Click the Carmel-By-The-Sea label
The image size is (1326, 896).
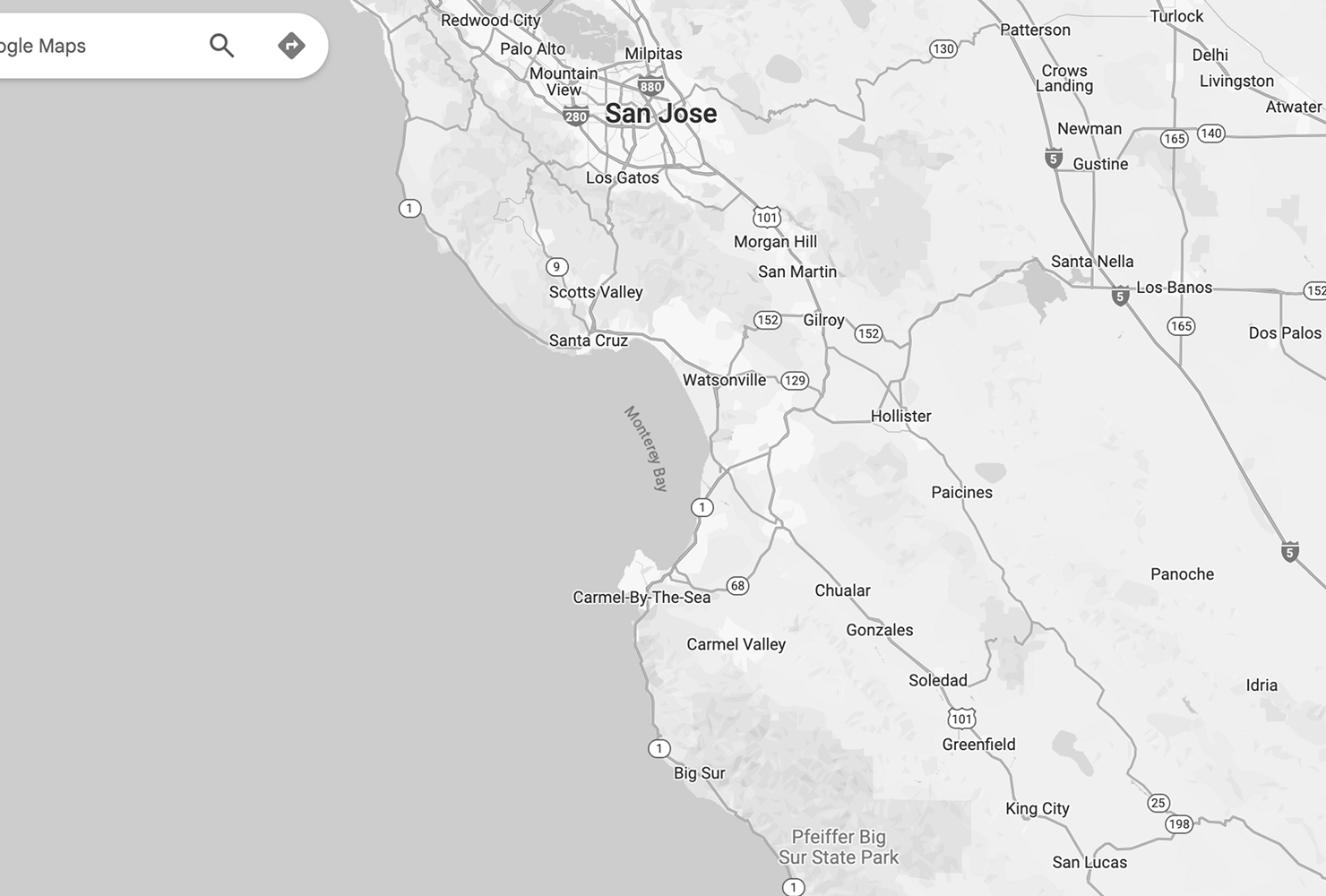click(x=641, y=598)
